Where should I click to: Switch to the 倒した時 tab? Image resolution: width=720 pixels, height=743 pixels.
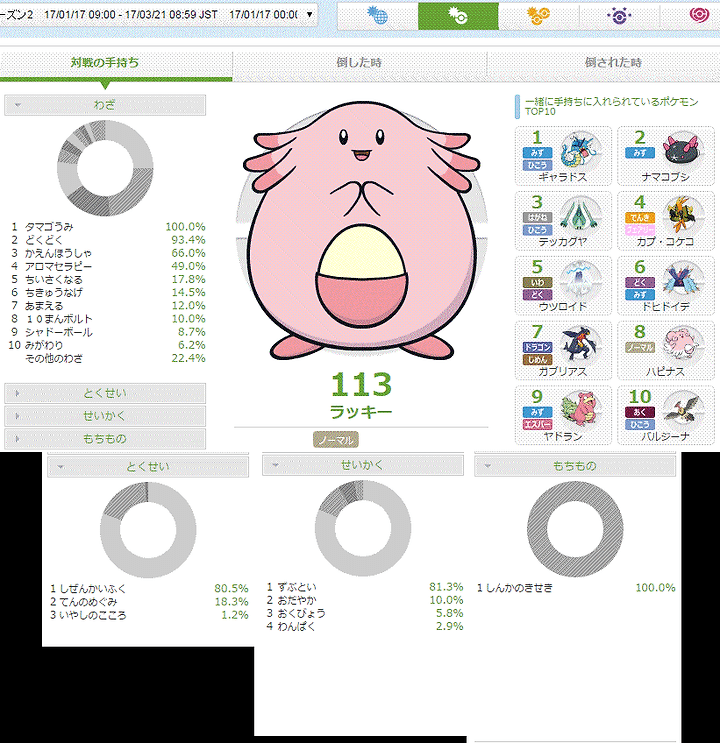[359, 63]
